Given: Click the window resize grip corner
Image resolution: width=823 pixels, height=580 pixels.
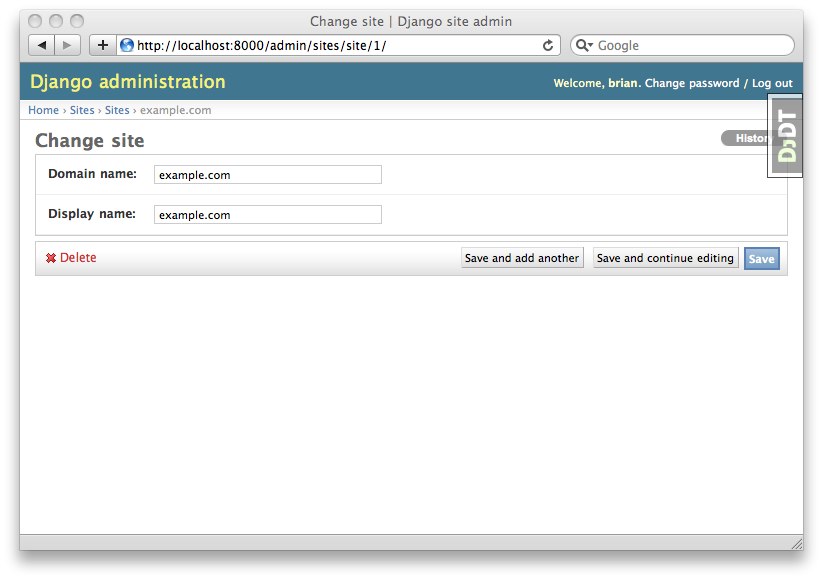Looking at the screenshot, I should tap(796, 543).
